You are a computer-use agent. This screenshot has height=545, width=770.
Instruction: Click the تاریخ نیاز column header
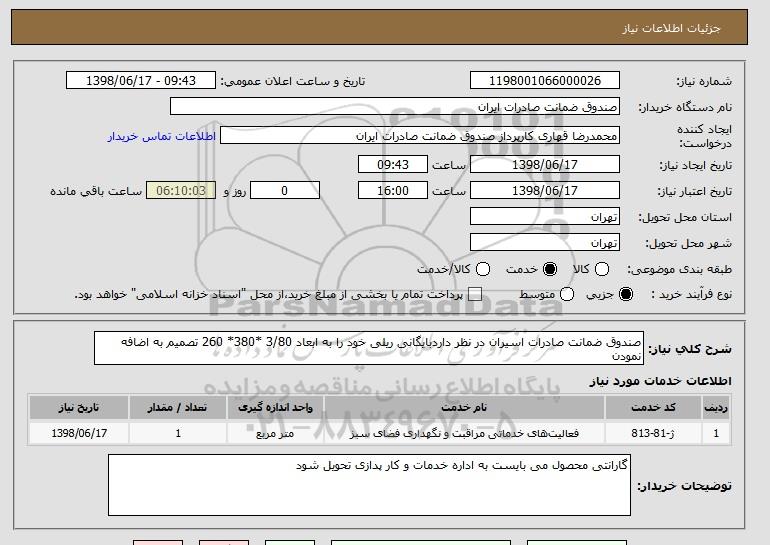[x=79, y=408]
